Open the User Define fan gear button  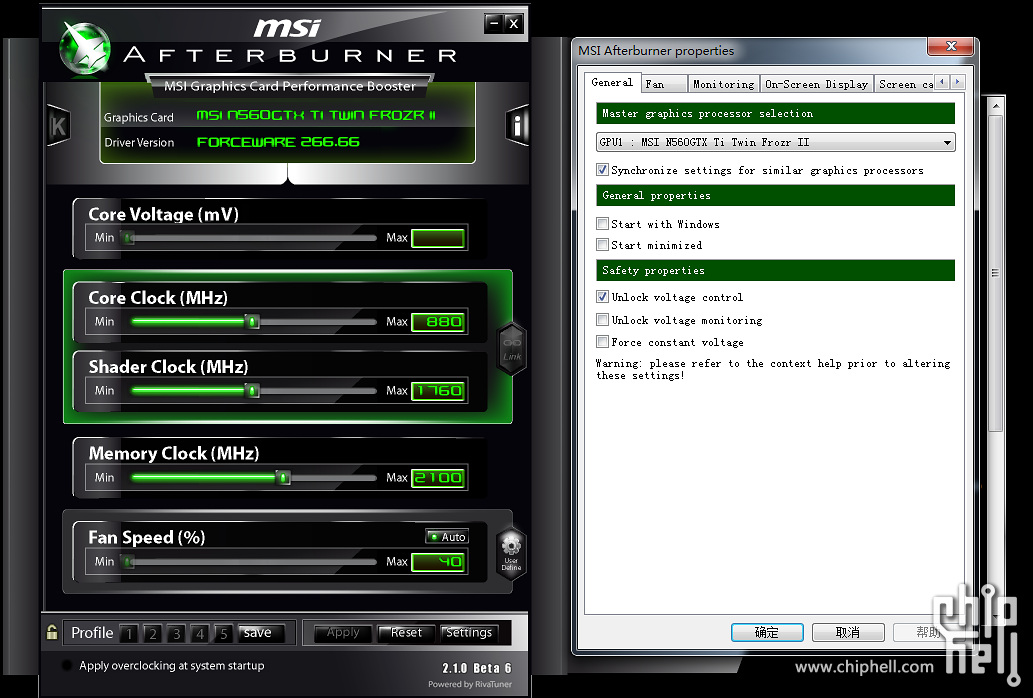pyautogui.click(x=511, y=554)
